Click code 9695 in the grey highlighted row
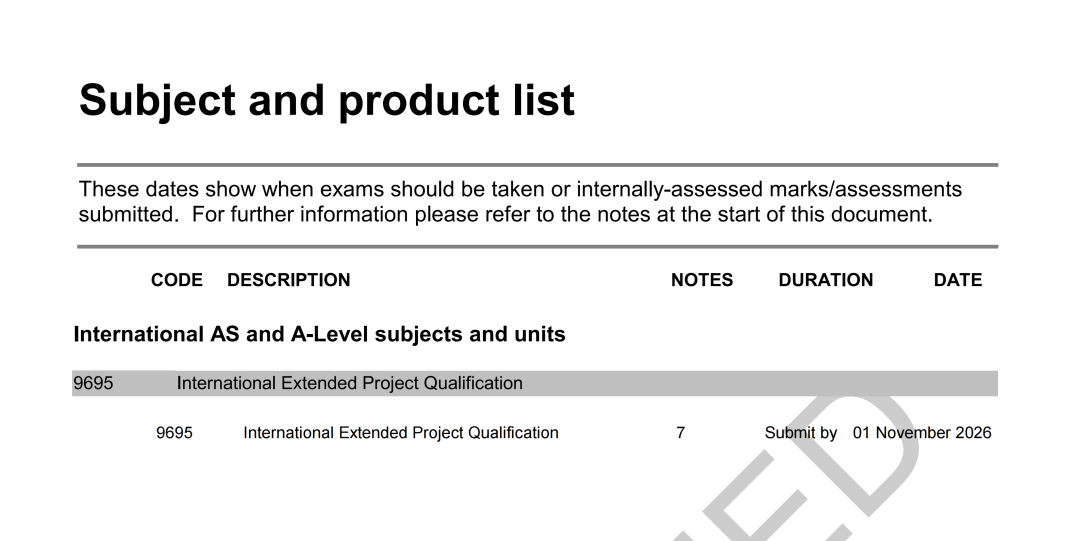Screen dimensions: 1080x541 click(x=93, y=383)
